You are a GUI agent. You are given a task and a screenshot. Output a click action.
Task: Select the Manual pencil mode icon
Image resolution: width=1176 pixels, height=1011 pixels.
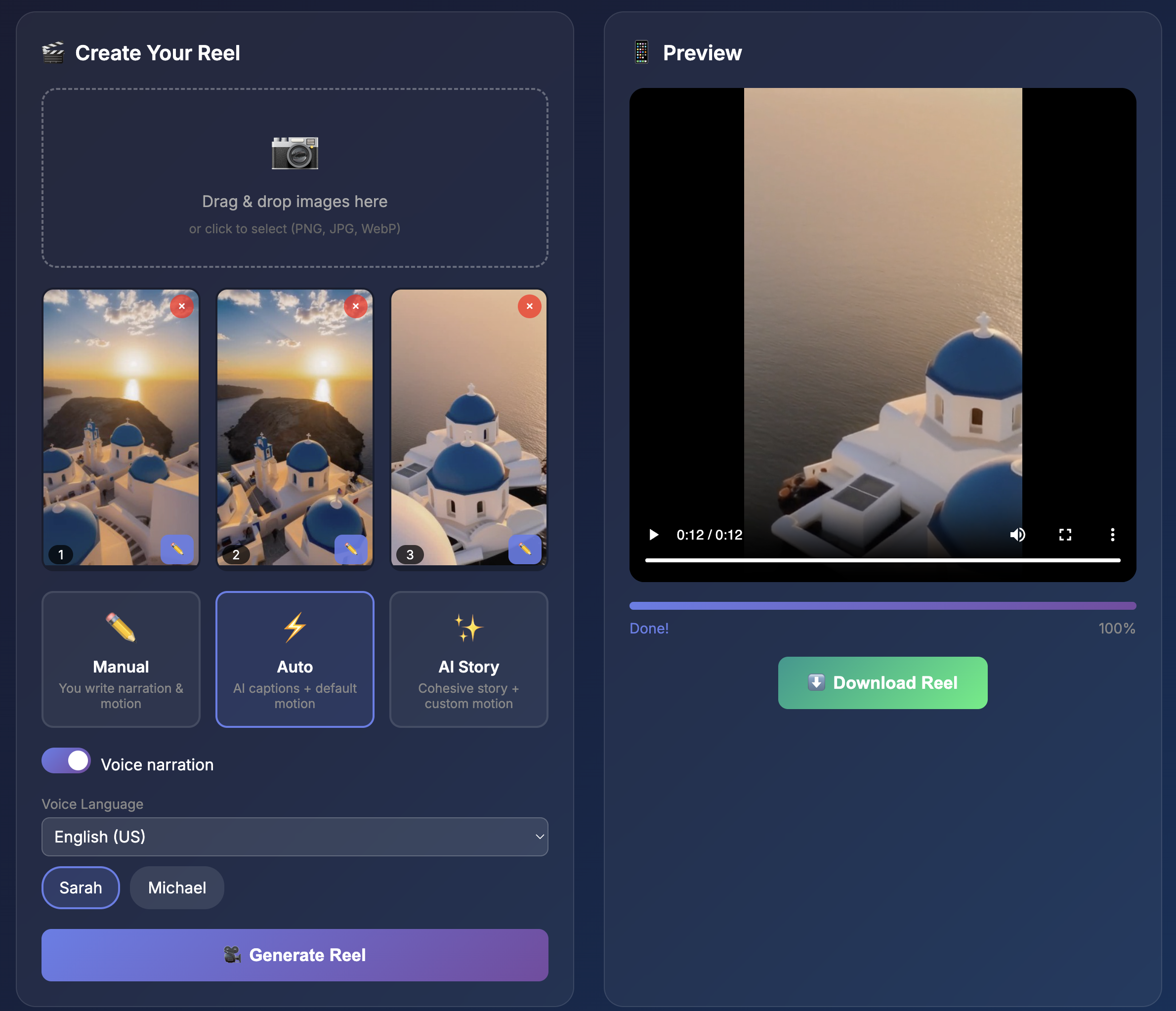[121, 629]
